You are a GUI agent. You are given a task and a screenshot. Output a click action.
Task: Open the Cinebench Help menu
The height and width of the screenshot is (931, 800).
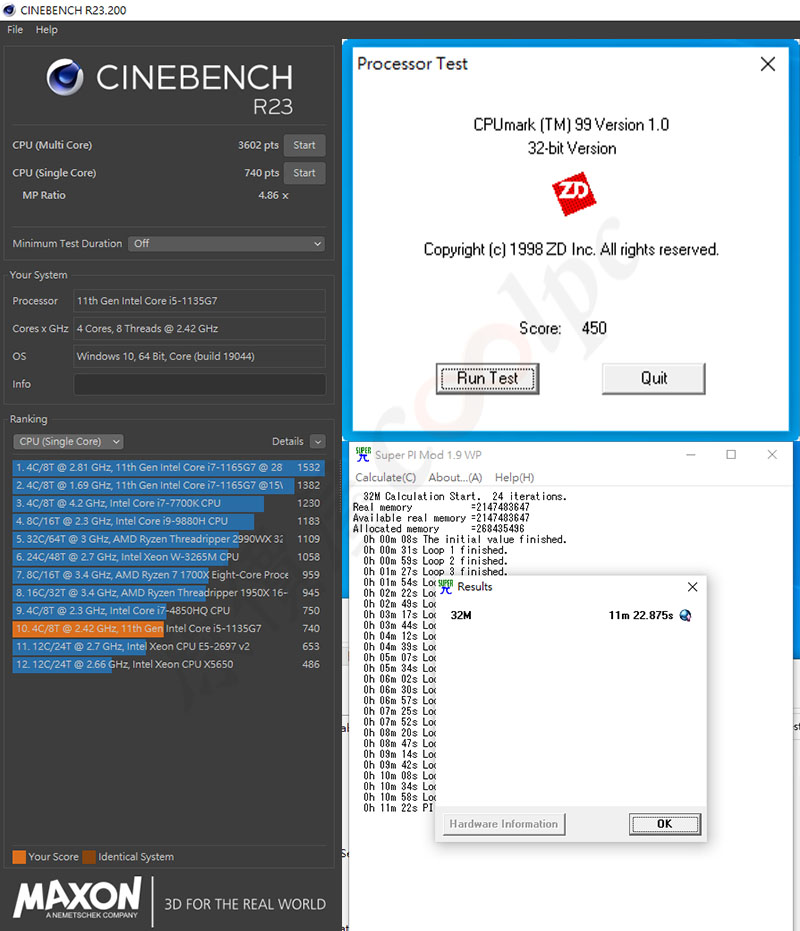click(x=46, y=30)
